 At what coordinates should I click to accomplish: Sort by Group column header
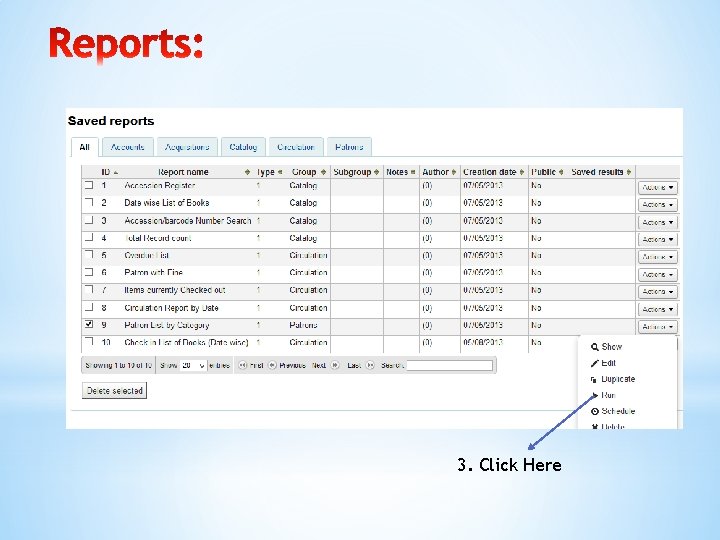(308, 172)
